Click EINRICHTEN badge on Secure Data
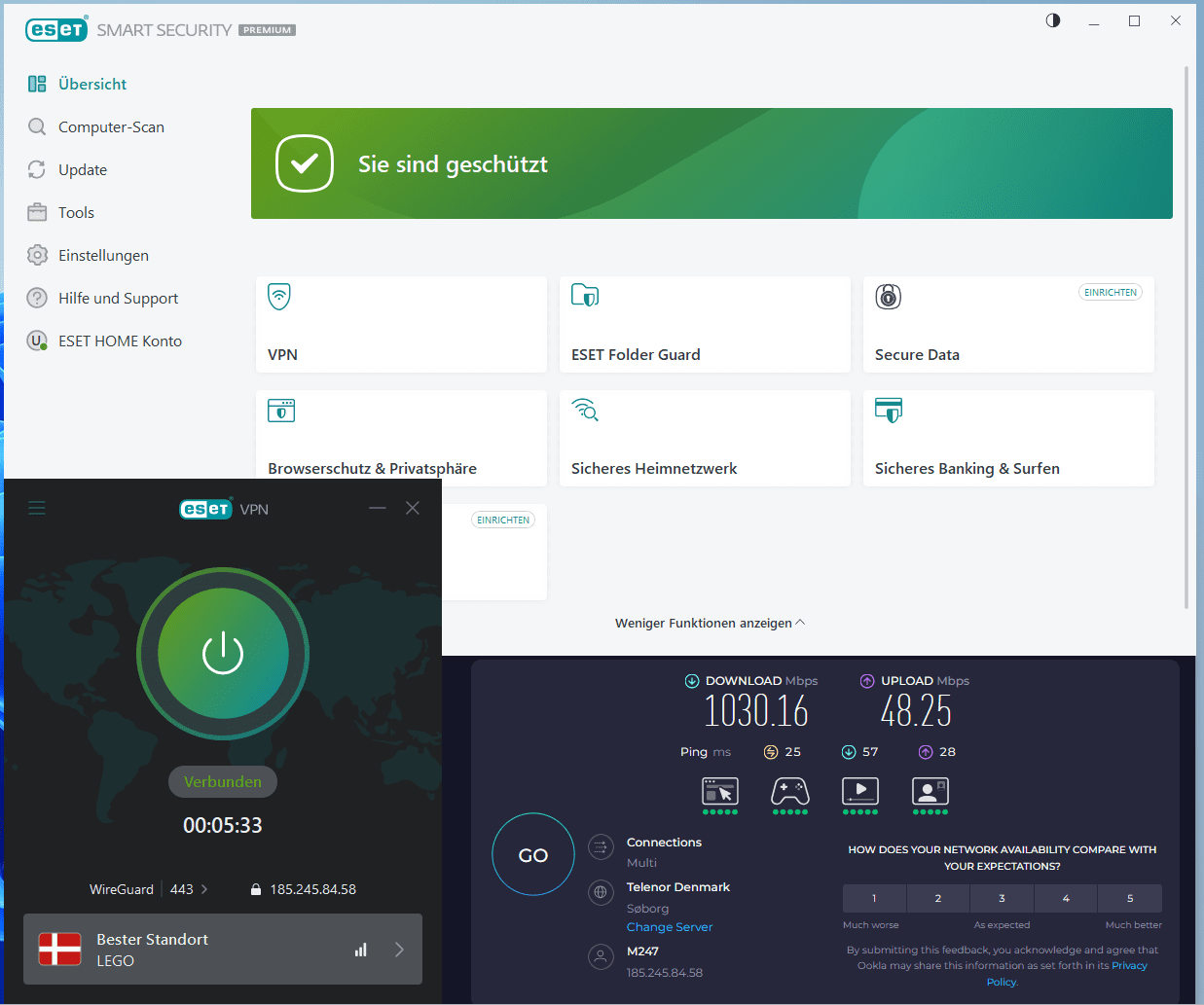This screenshot has height=1005, width=1204. pyautogui.click(x=1111, y=292)
